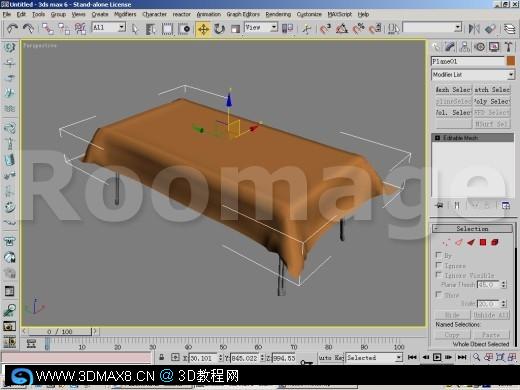The image size is (520, 390).
Task: Open the Mirror tool
Action: [474, 29]
